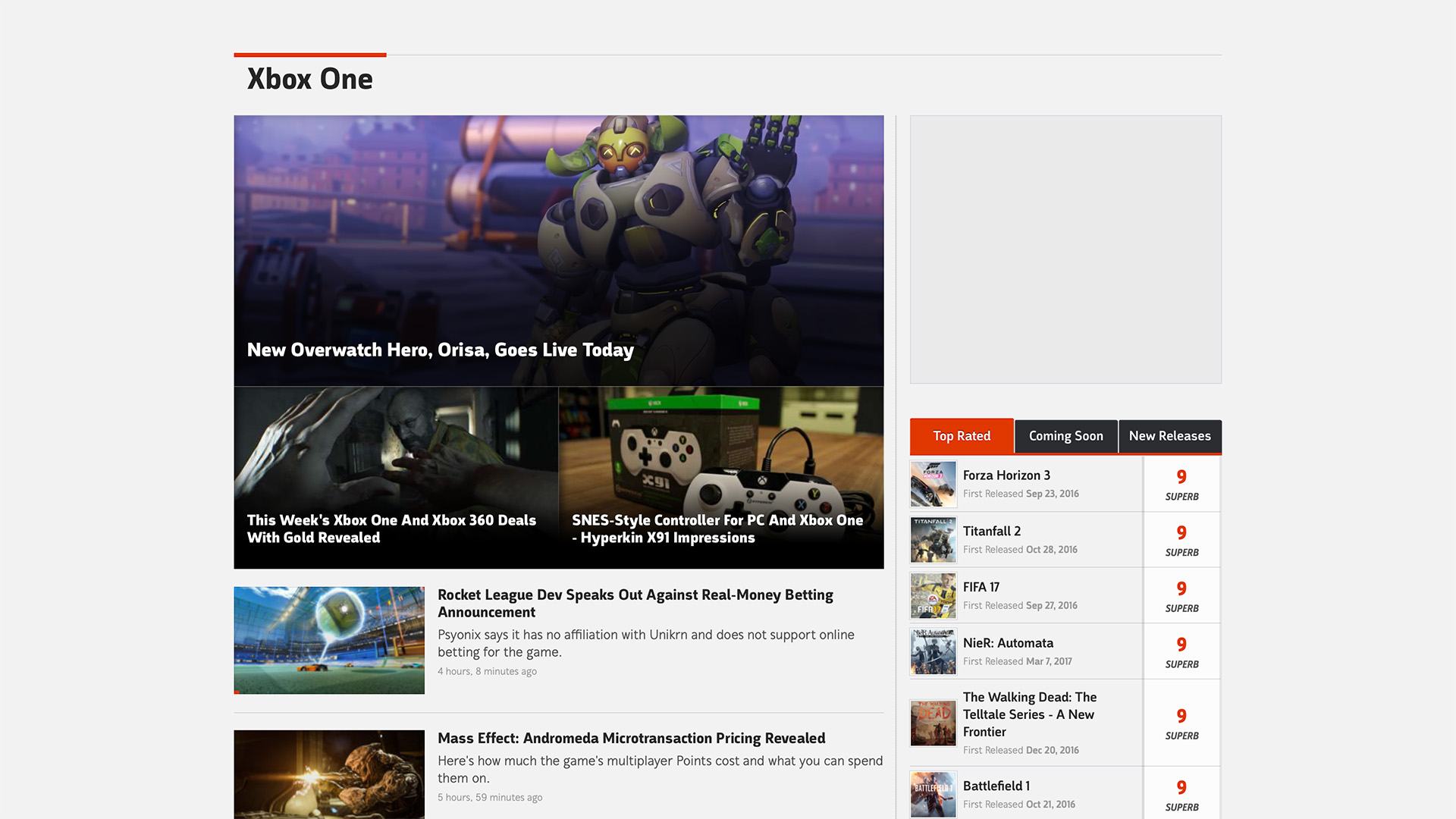
Task: Open the Forza Horizon 3 cover thumbnail
Action: pyautogui.click(x=933, y=484)
